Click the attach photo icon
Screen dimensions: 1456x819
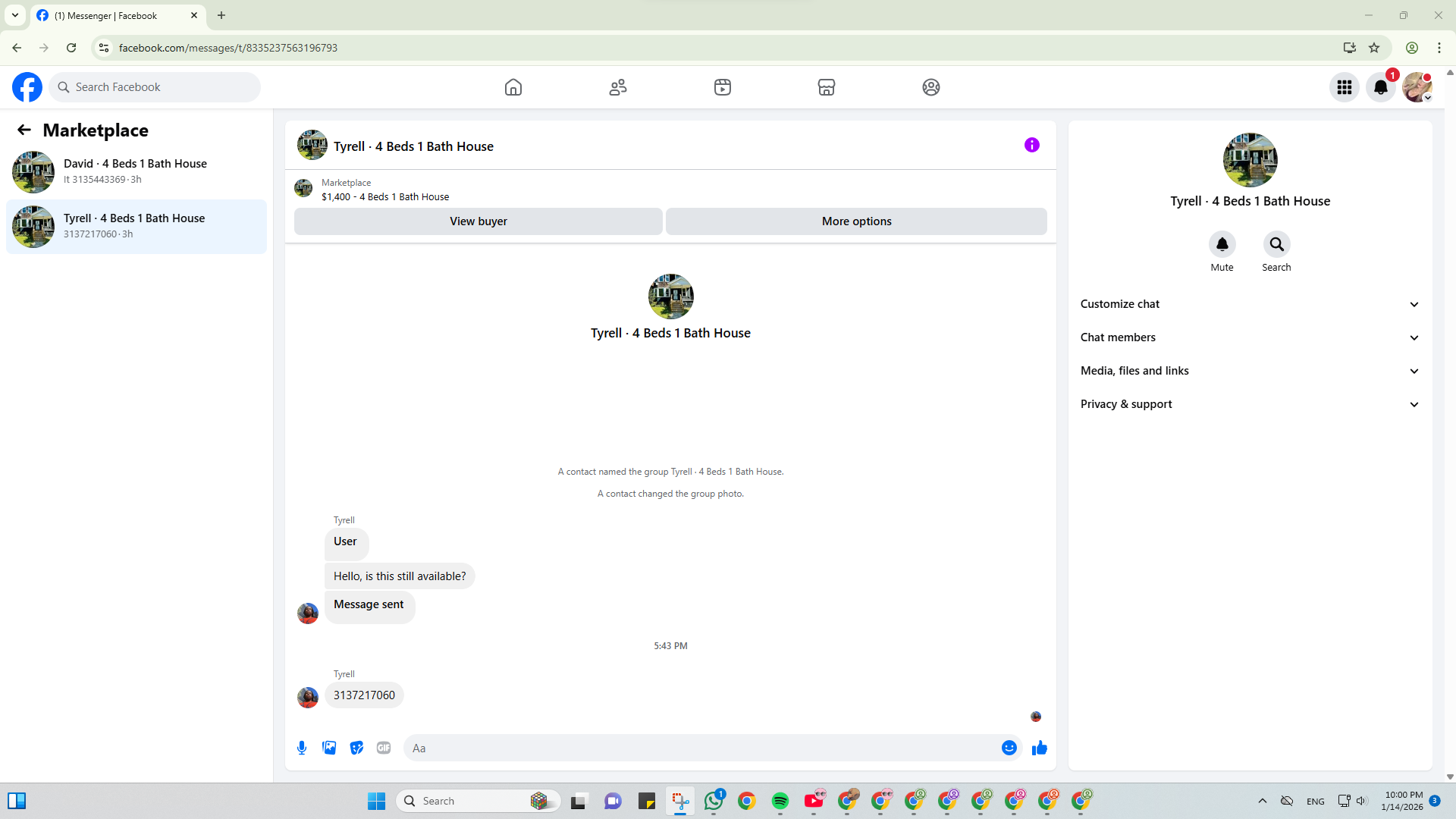[x=329, y=748]
